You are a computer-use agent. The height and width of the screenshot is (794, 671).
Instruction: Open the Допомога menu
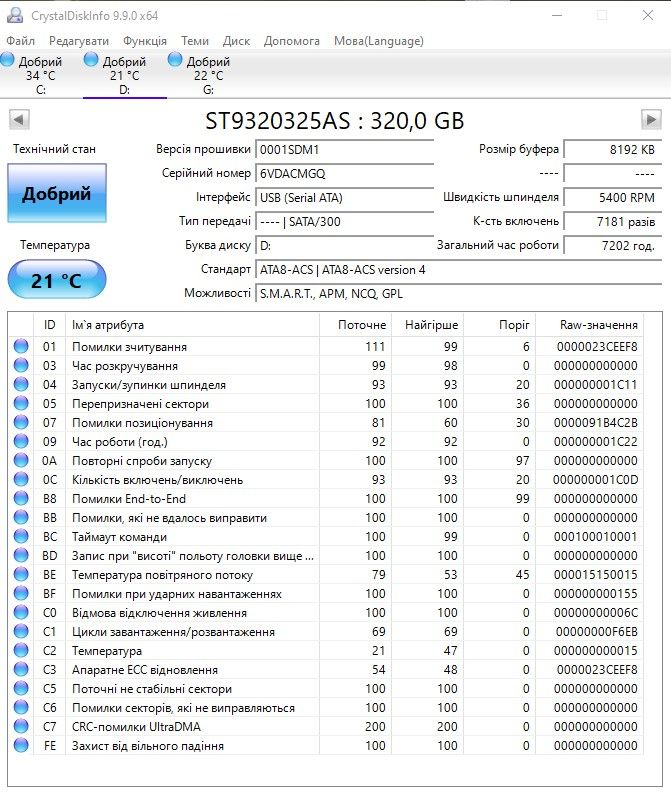pos(292,41)
